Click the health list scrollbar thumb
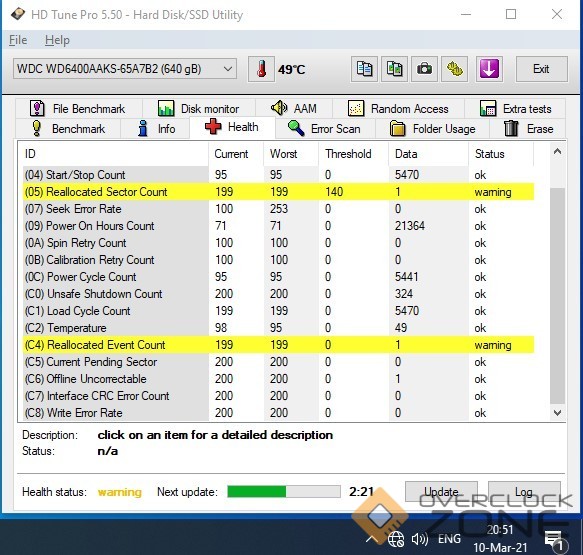 click(557, 296)
